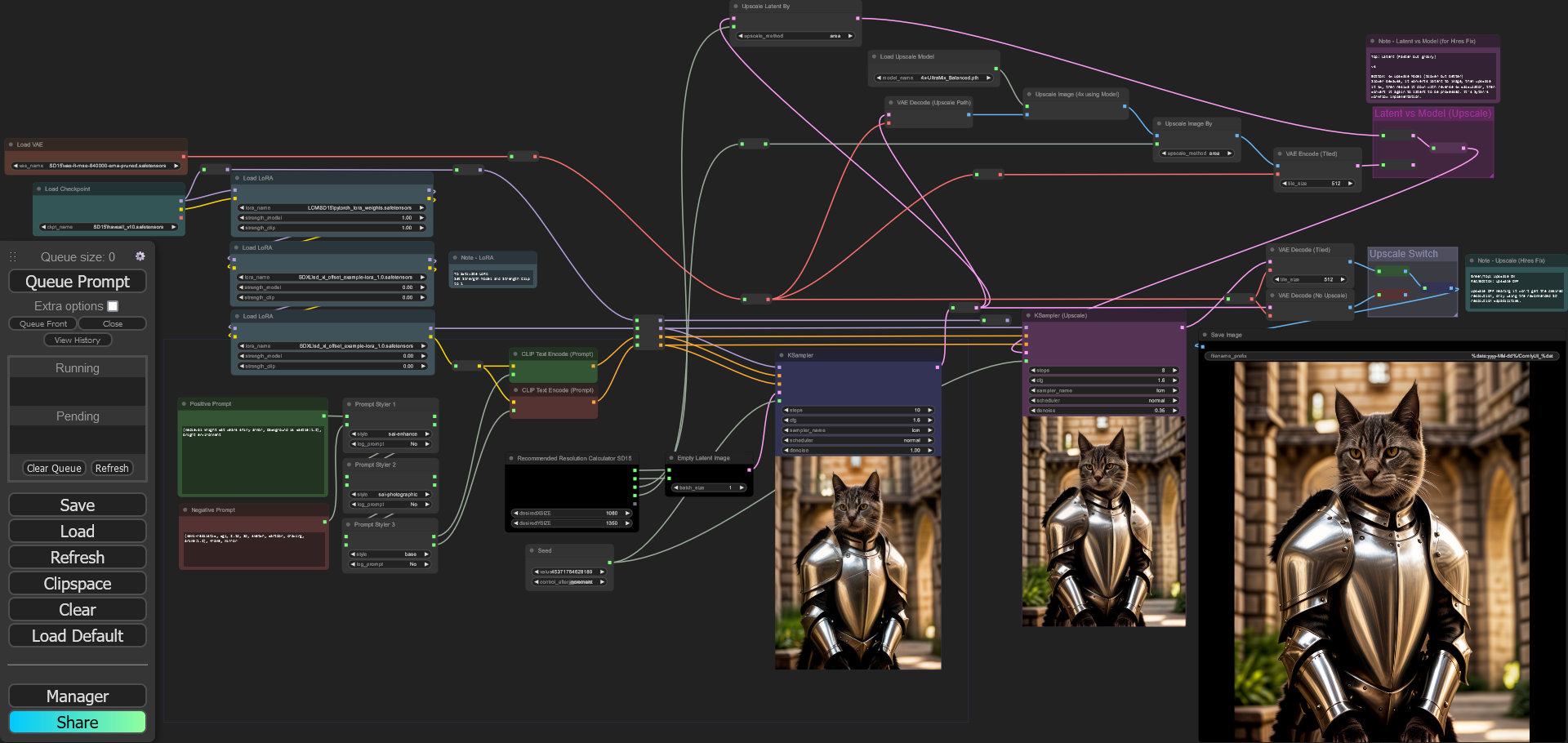1568x743 pixels.
Task: Click the Queue Front button
Action: pos(43,323)
